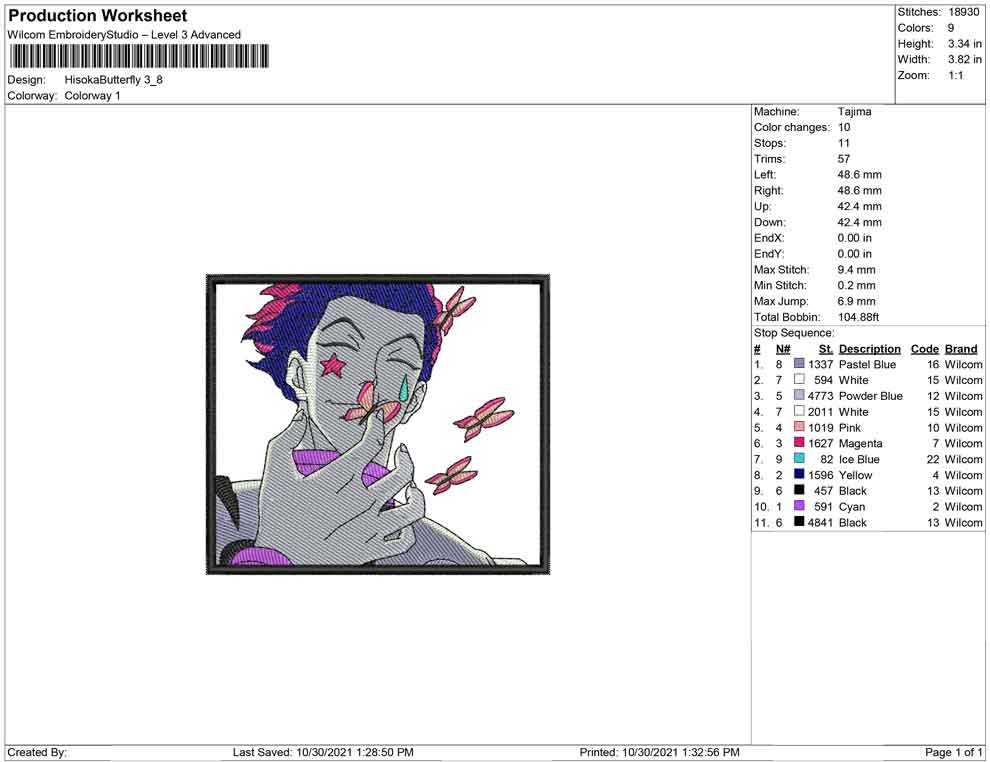Click the 'Ice Blue' description text
The image size is (990, 762).
click(859, 459)
